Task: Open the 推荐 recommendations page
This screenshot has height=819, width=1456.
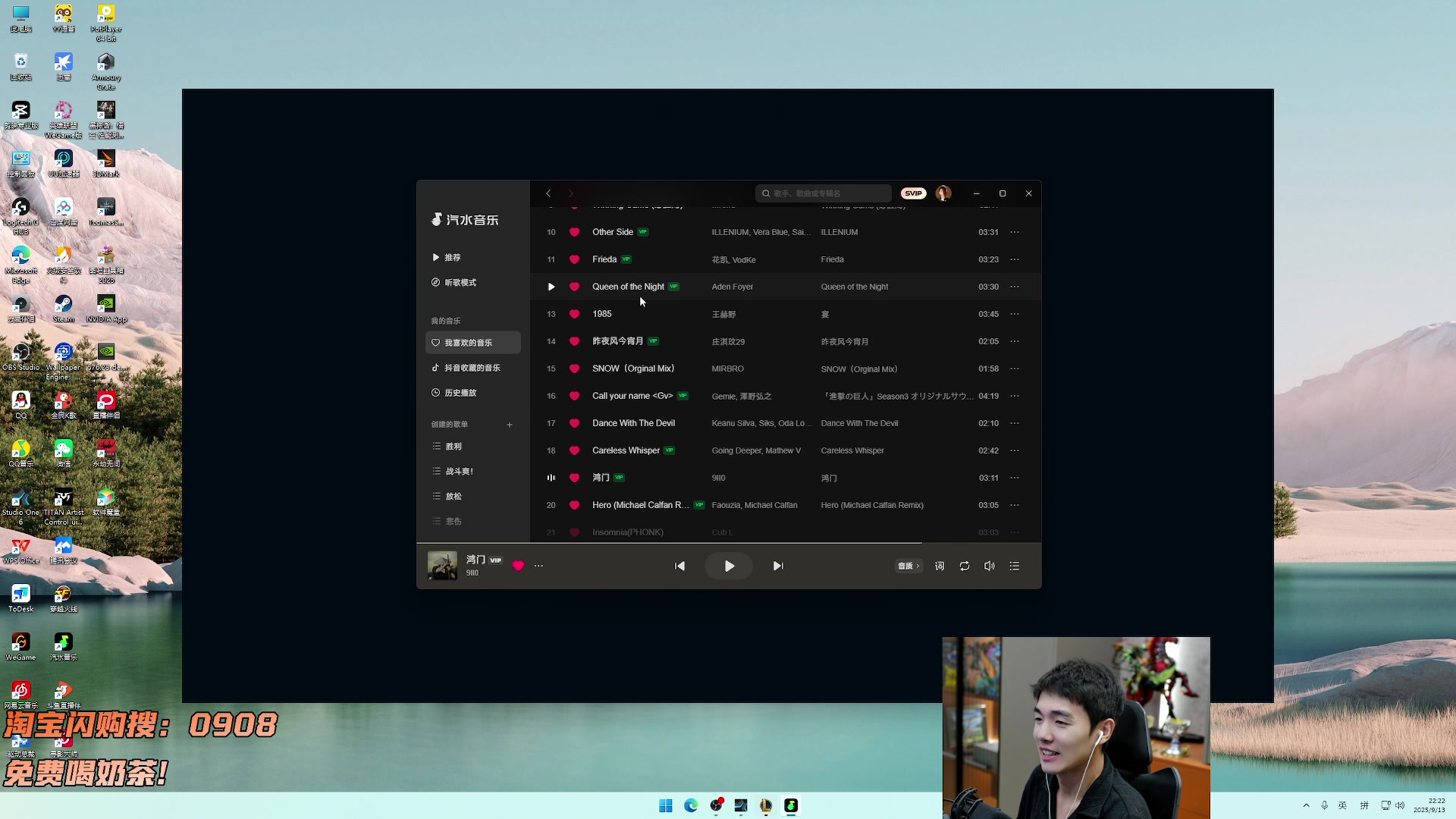Action: pyautogui.click(x=473, y=258)
